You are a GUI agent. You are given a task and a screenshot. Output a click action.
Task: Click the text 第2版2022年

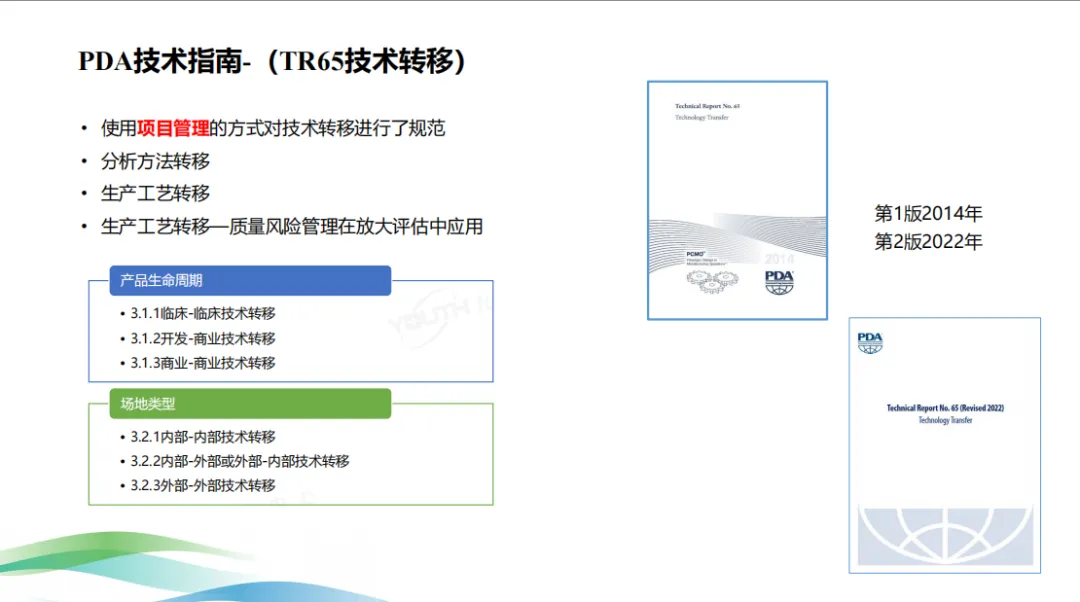click(928, 242)
